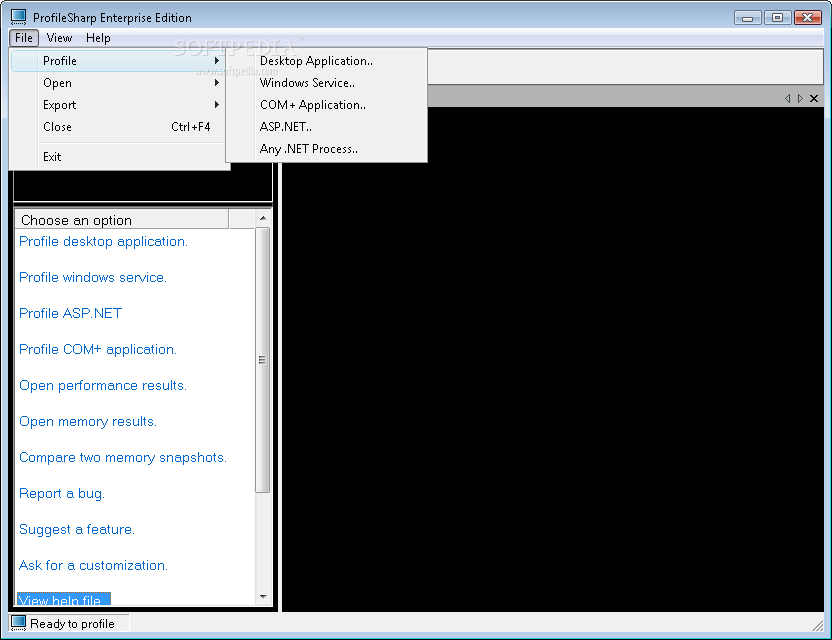The height and width of the screenshot is (640, 832).
Task: Open the File menu
Action: (24, 38)
